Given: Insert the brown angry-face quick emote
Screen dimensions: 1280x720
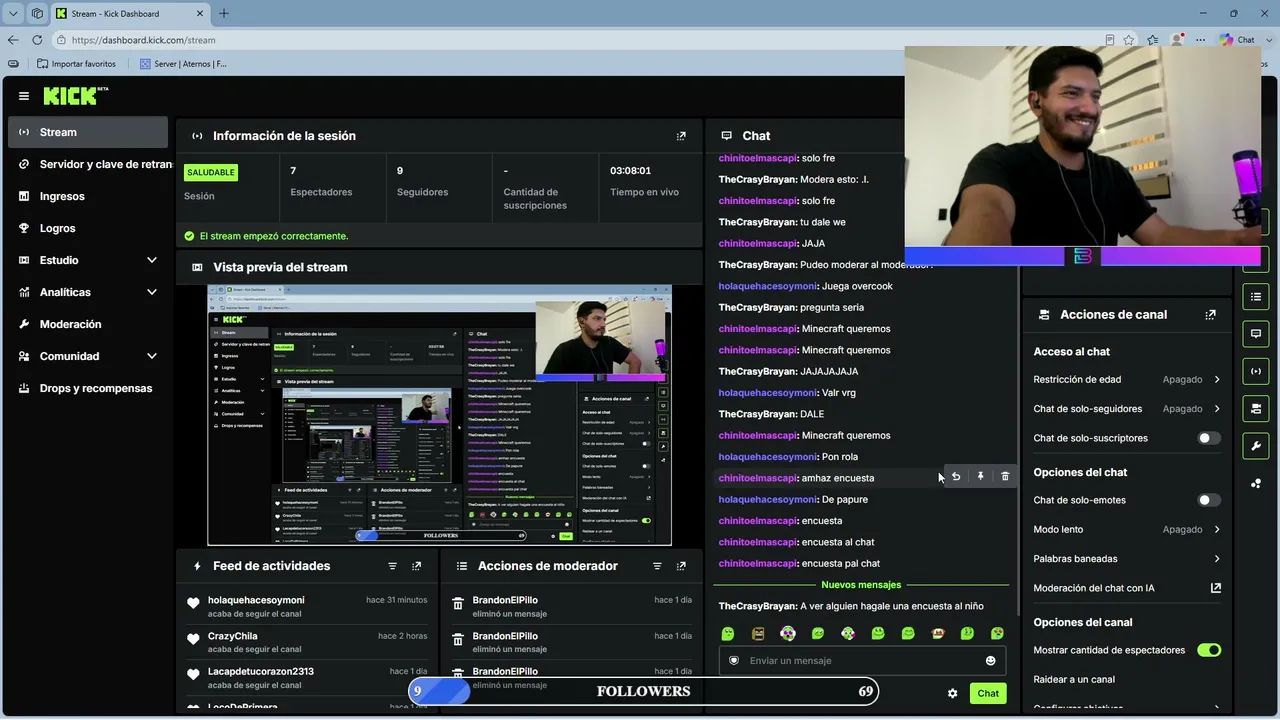Looking at the screenshot, I should coord(758,633).
